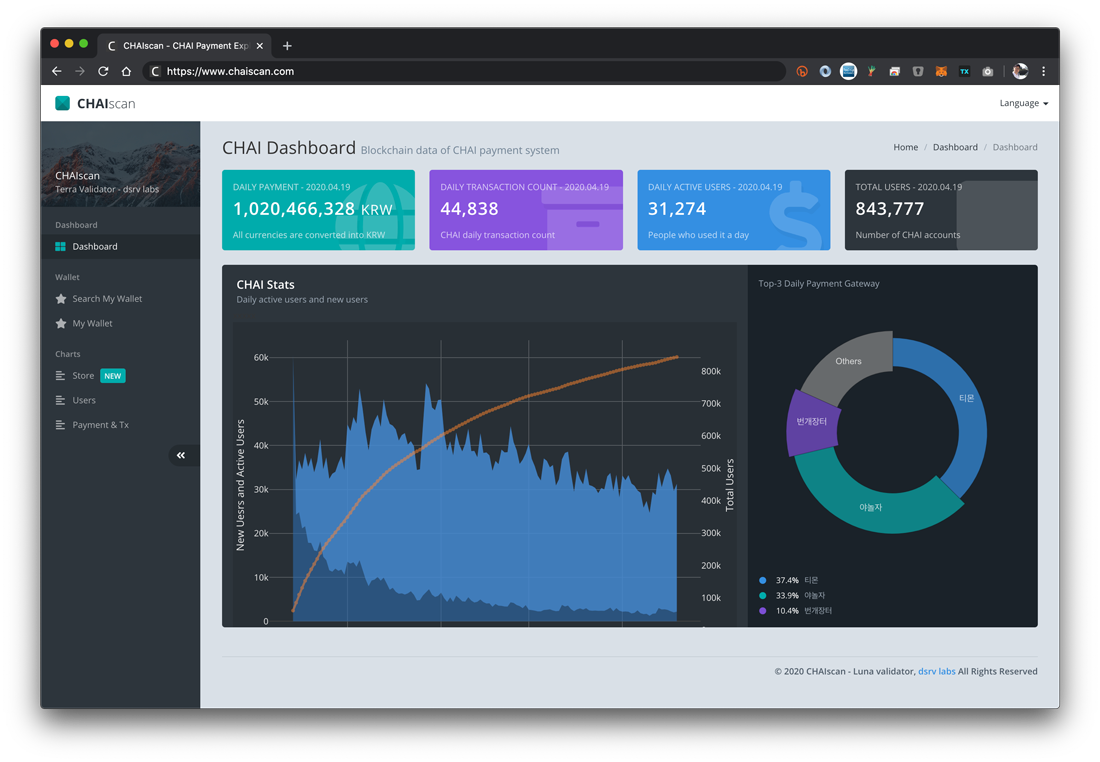The image size is (1100, 762).
Task: Open Dashboard in the sidebar menu
Action: (x=120, y=246)
